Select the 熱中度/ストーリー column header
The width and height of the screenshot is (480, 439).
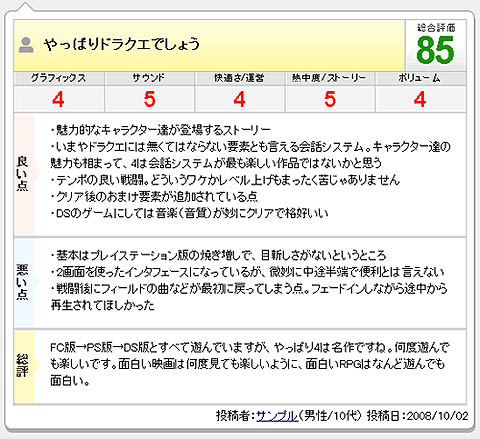pos(329,78)
